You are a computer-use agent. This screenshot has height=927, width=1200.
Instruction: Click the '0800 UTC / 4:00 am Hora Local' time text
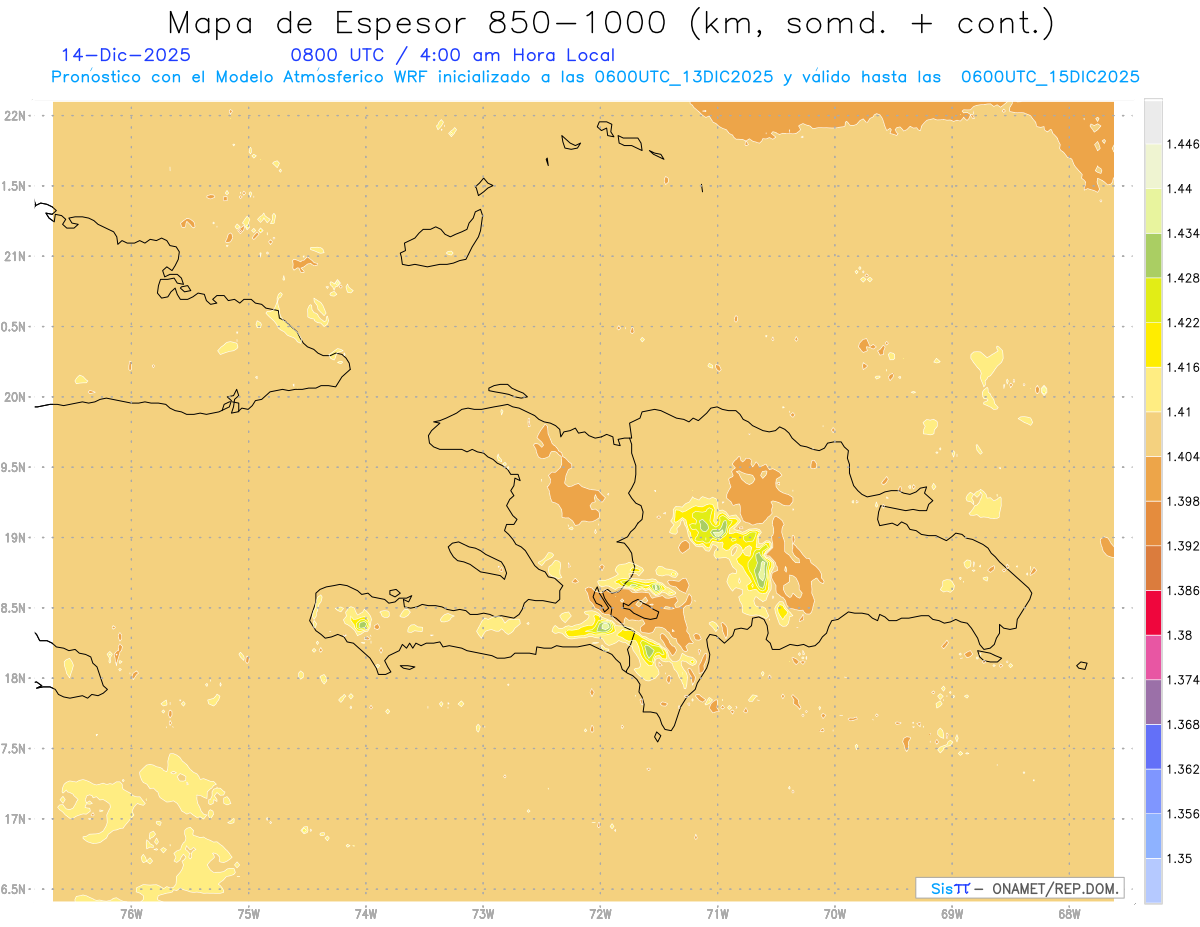453,55
